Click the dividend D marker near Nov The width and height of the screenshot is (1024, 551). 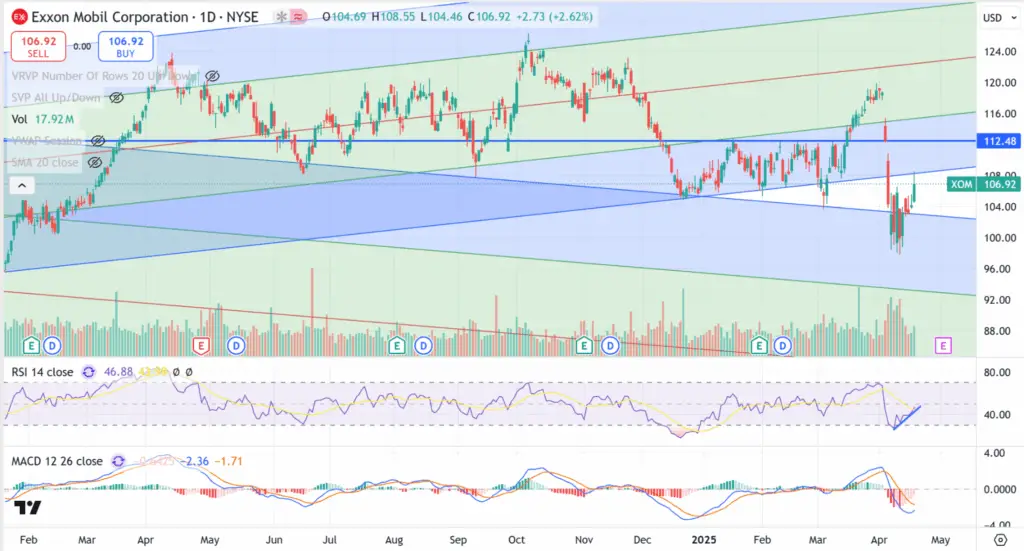click(610, 345)
